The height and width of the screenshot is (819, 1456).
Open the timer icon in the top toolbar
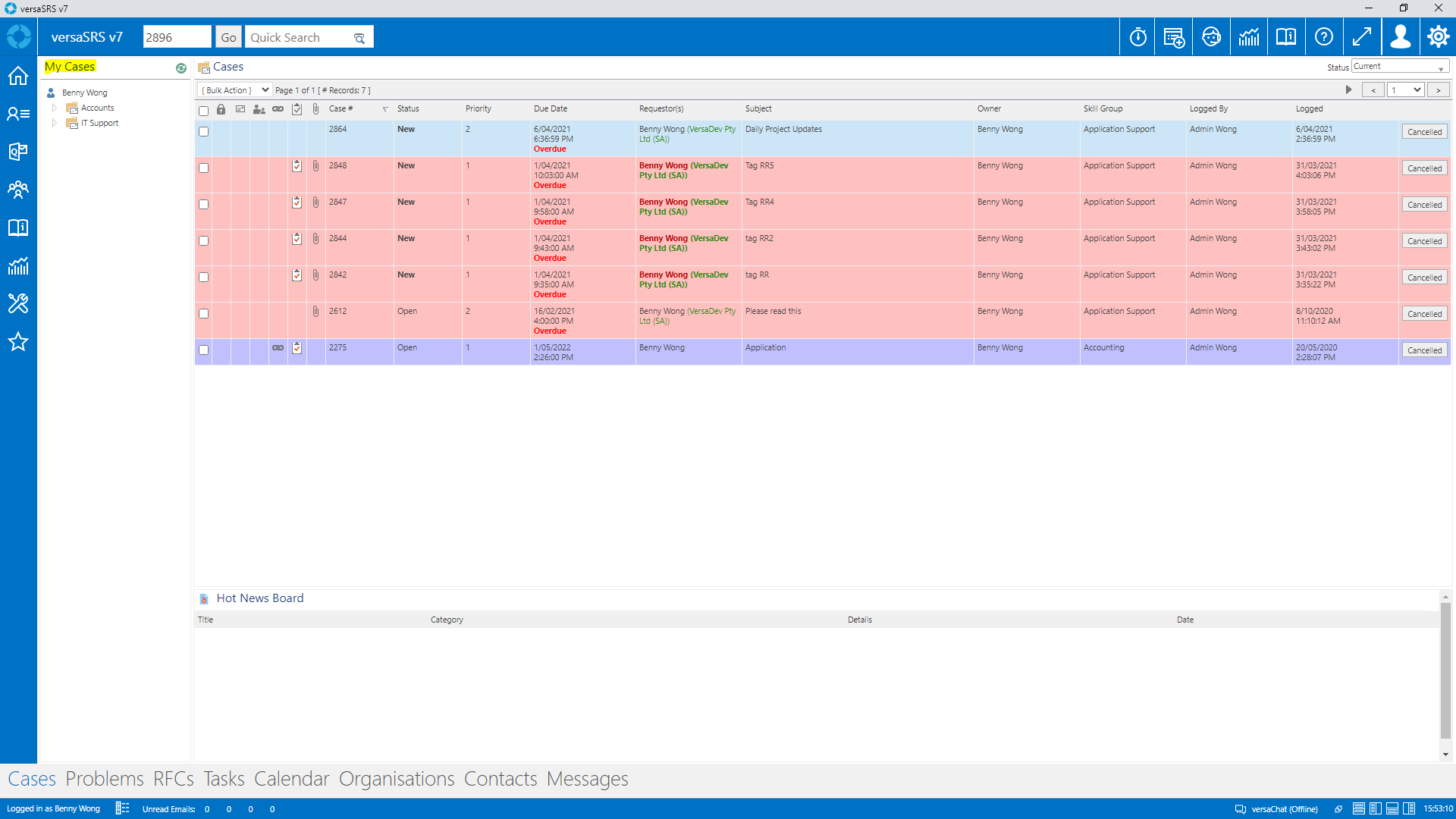click(1137, 36)
